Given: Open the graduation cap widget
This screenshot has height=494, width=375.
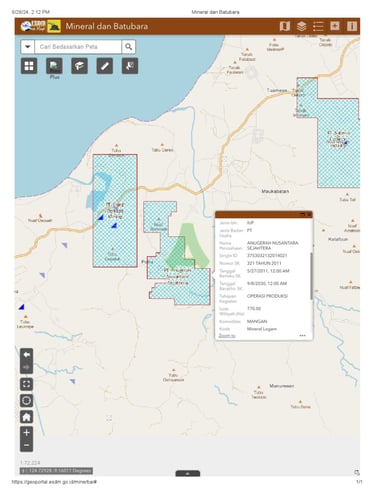Looking at the screenshot, I should 79,66.
